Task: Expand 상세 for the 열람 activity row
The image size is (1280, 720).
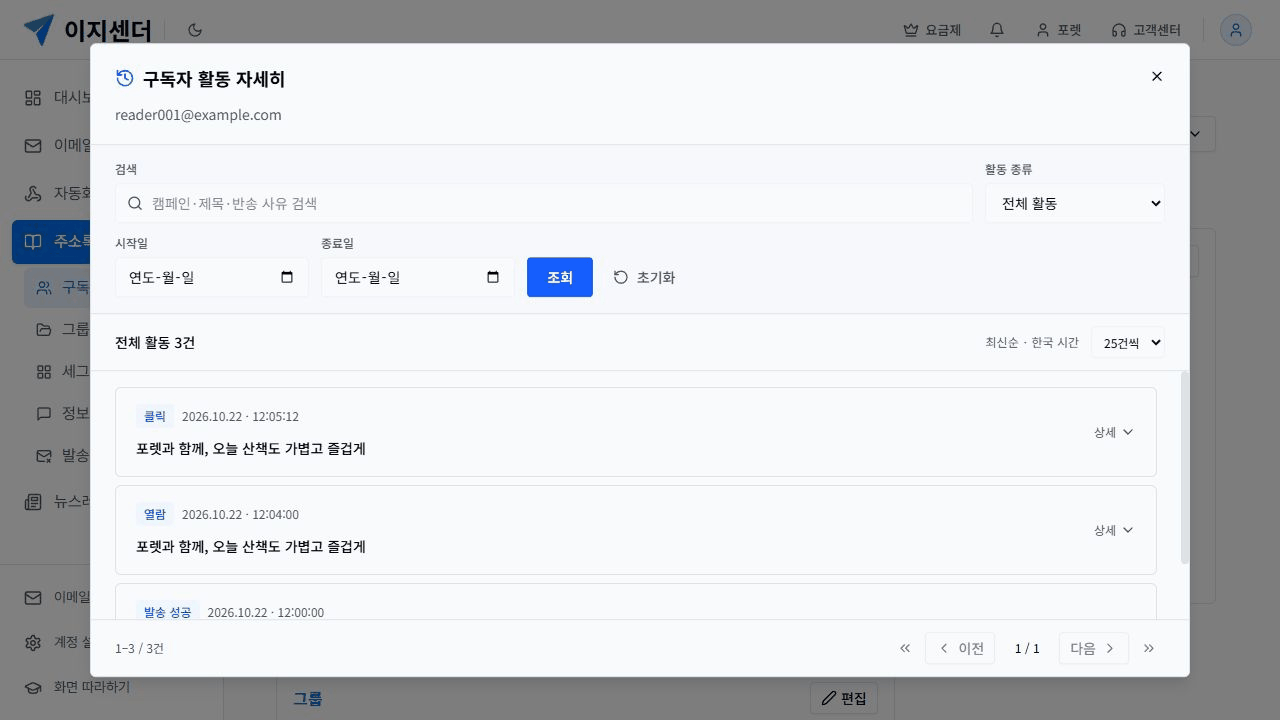Action: coord(1113,530)
